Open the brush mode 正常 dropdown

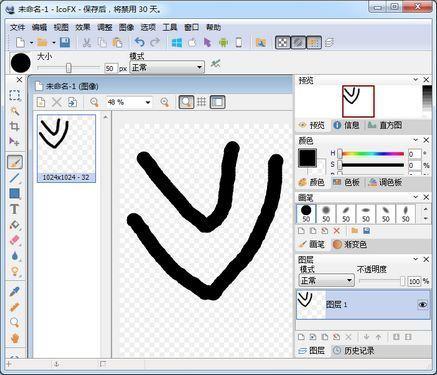tap(167, 67)
